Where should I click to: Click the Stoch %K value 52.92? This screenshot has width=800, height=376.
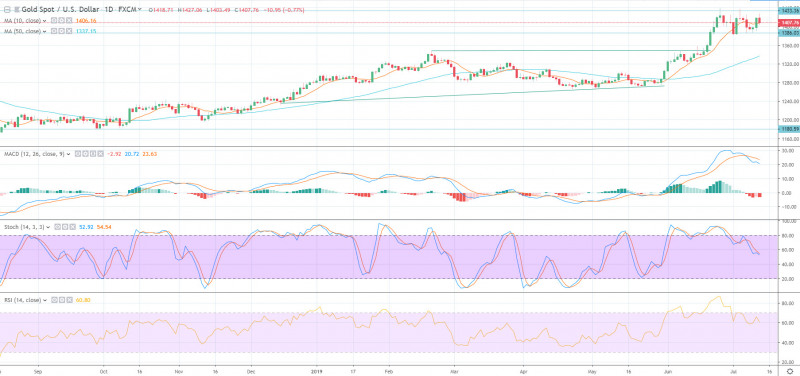click(x=86, y=227)
